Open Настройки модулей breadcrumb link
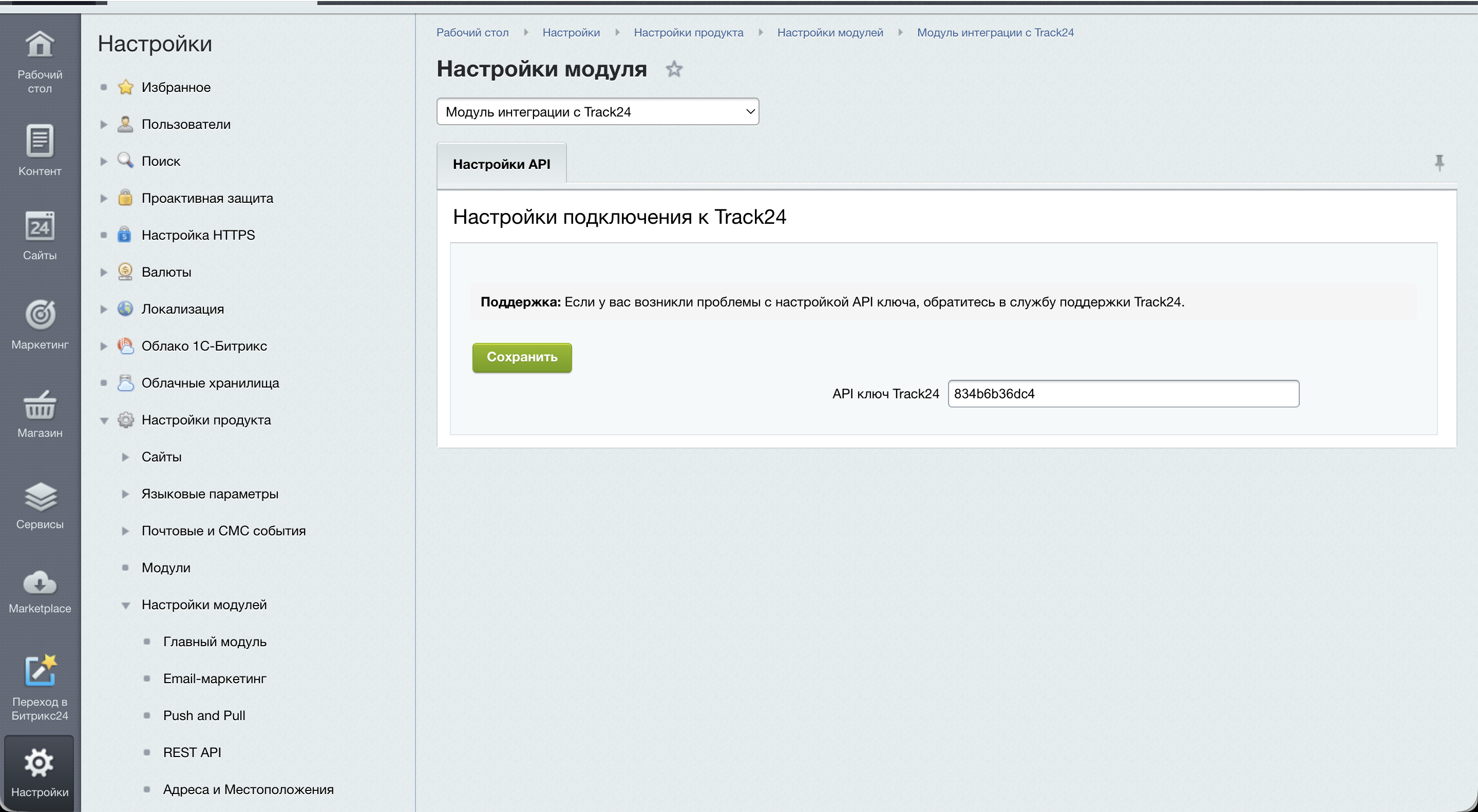 pyautogui.click(x=830, y=32)
